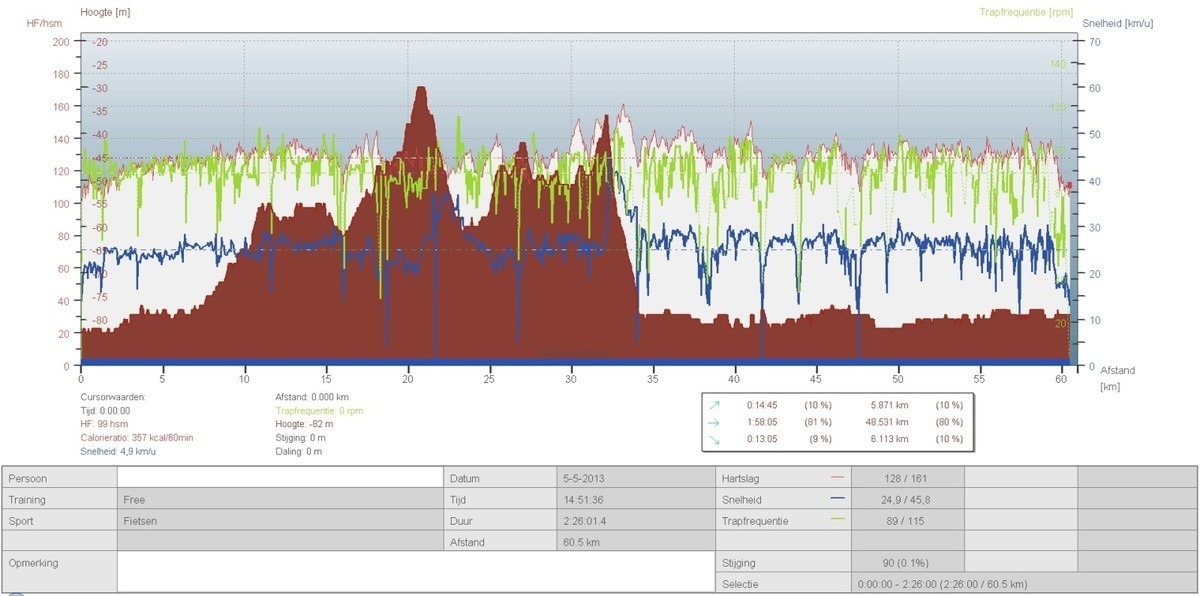Select the Sport field showing Fietsen
Screen dimensions: 1200x596
coord(280,521)
